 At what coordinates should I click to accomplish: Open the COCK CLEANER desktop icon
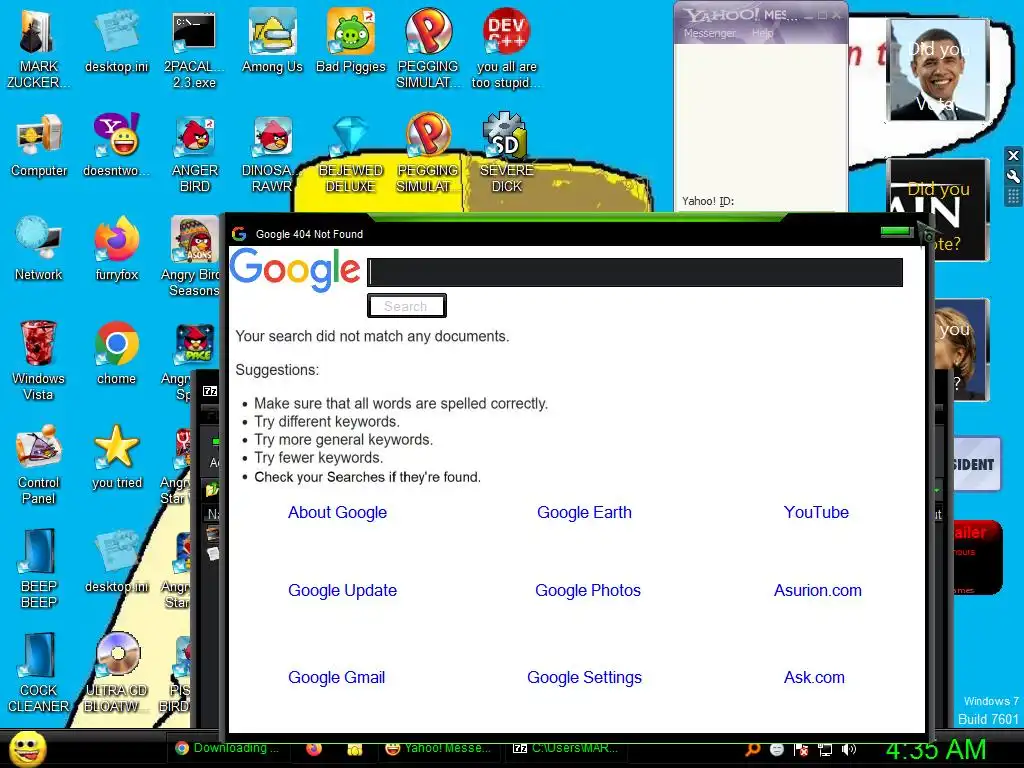pos(39,672)
